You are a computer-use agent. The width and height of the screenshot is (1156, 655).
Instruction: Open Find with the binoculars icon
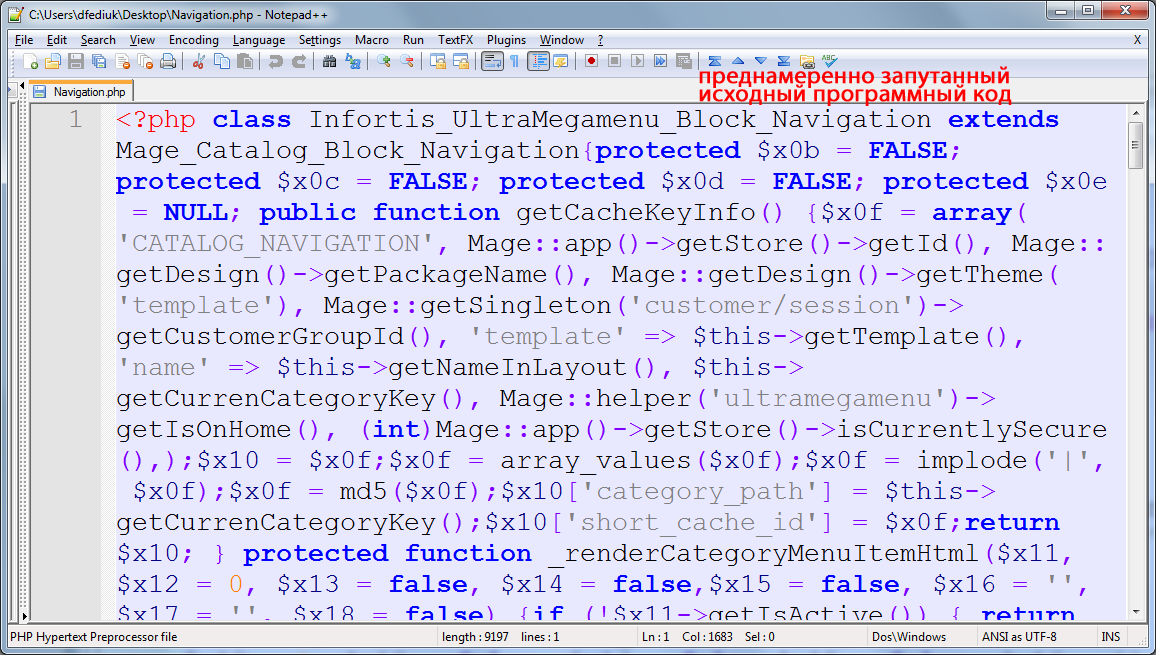[330, 61]
